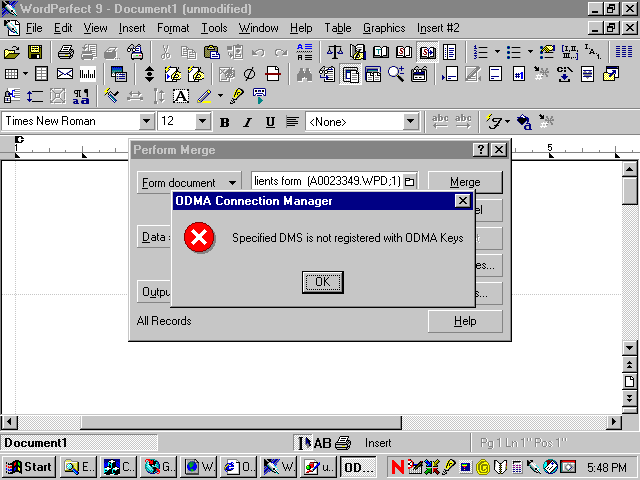640x480 pixels.
Task: Click the Print icon in toolbar
Action: tap(65, 51)
